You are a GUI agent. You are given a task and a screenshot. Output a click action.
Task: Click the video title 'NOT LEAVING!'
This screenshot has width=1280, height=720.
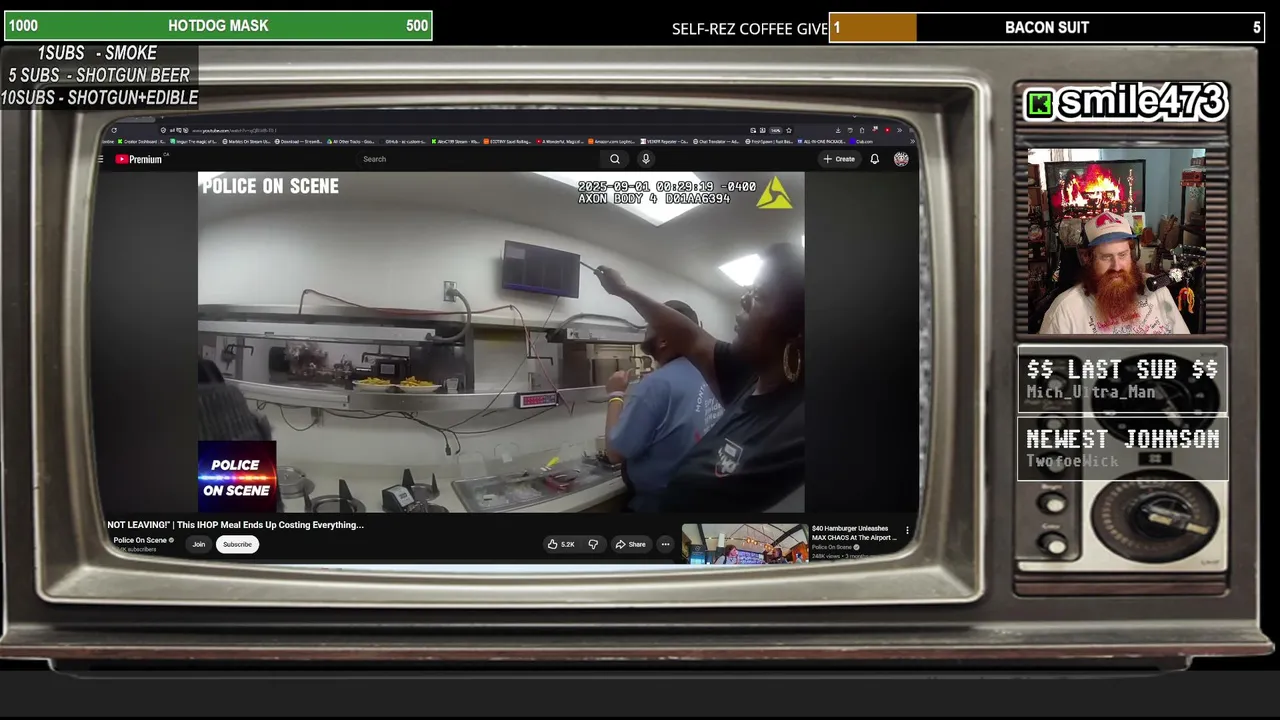coord(235,525)
